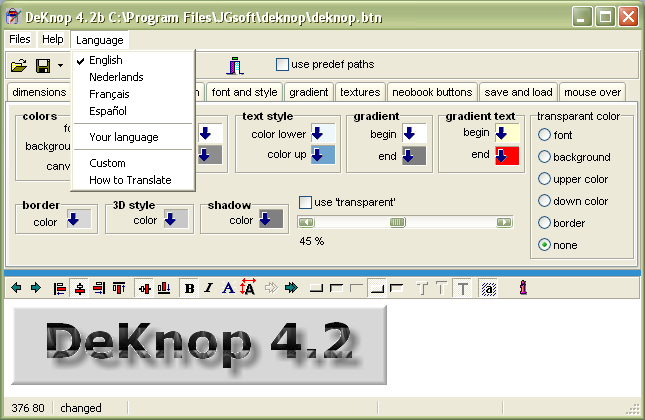
Task: Click the teal left arrow icon
Action: click(x=16, y=288)
